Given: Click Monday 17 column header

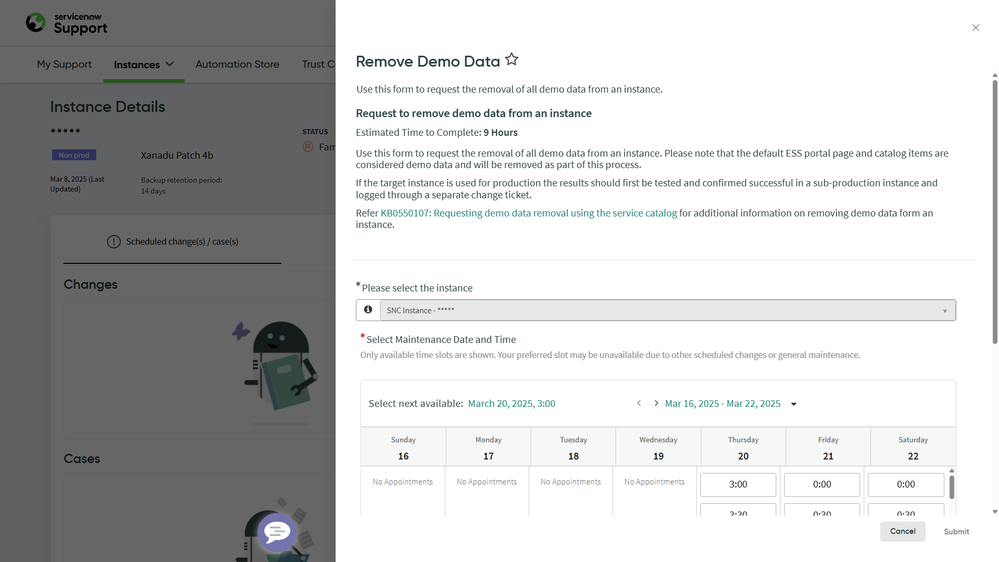Looking at the screenshot, I should tap(488, 448).
